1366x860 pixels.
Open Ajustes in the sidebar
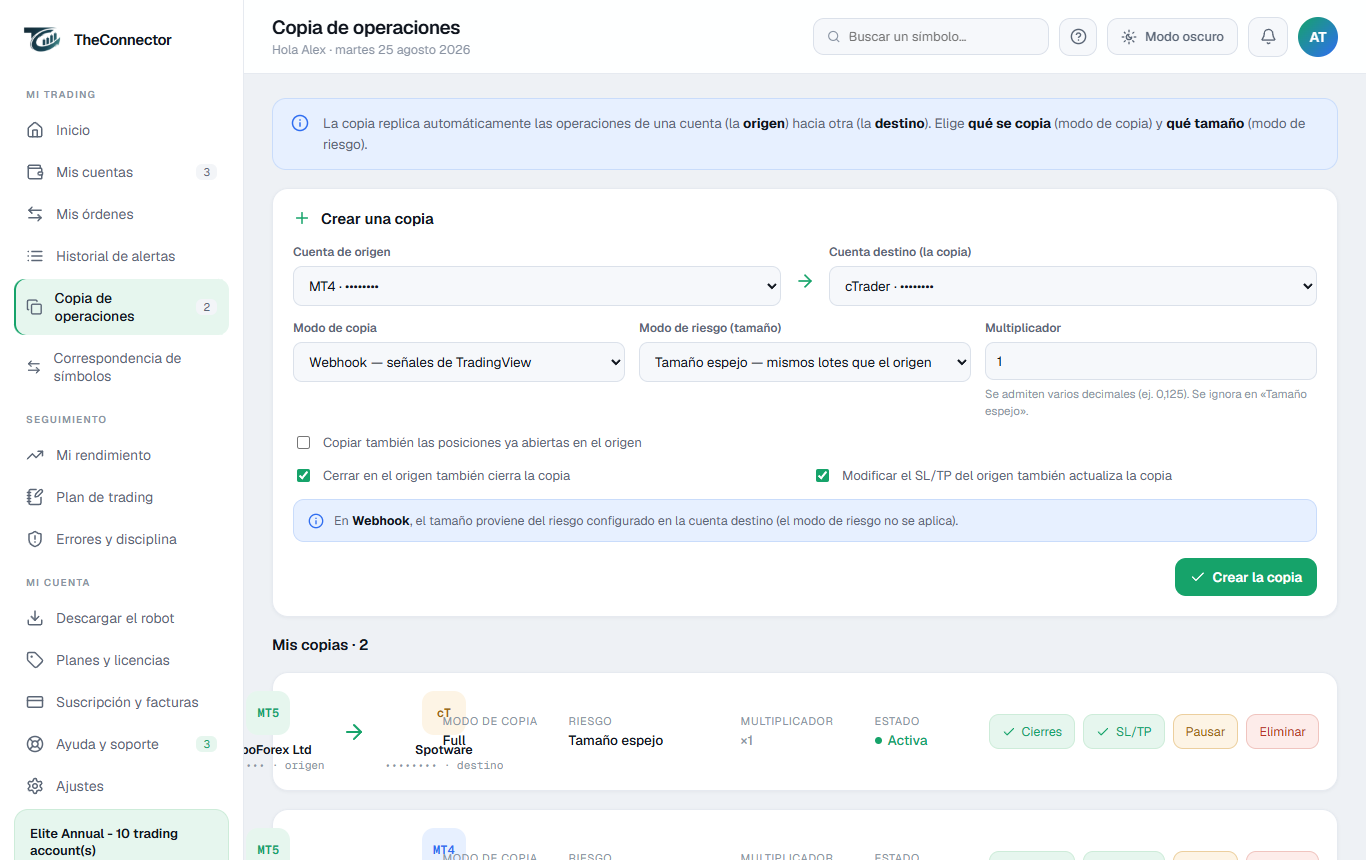click(121, 786)
